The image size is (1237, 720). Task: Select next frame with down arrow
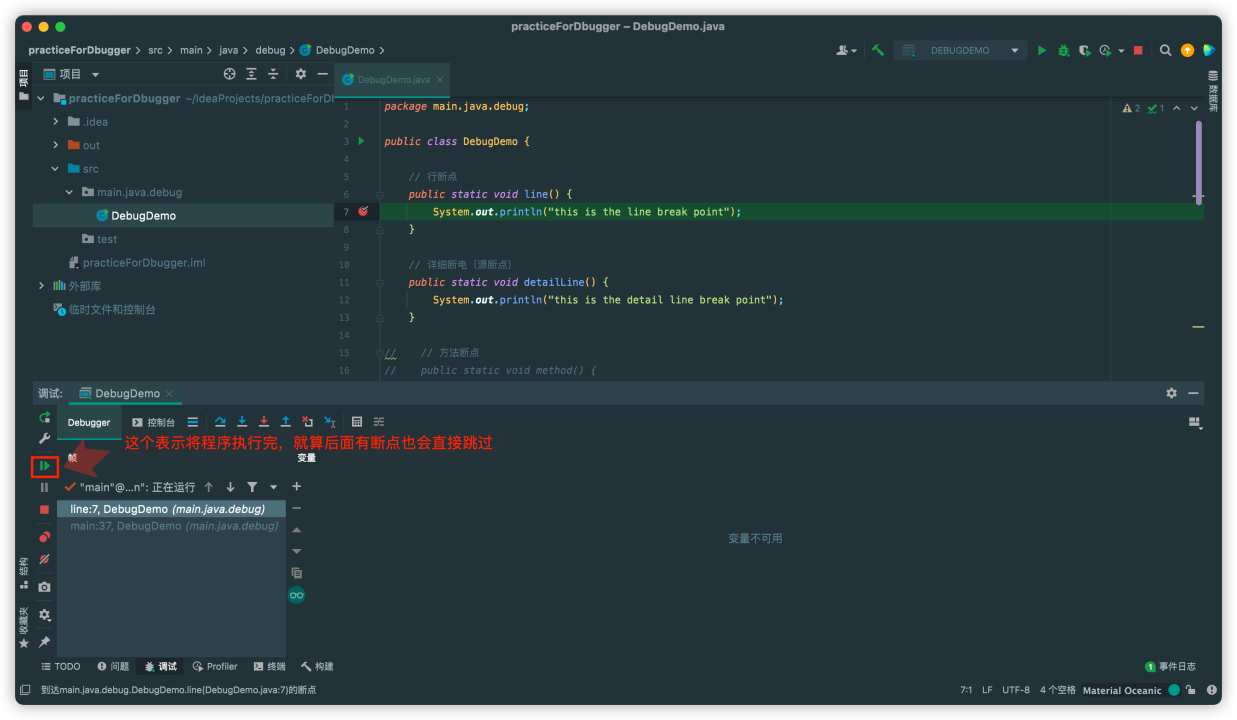click(x=230, y=487)
